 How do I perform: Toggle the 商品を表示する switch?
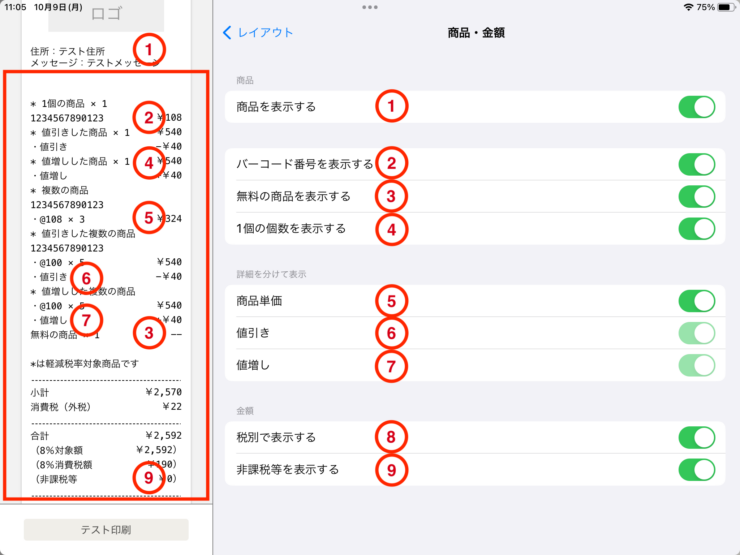click(697, 107)
